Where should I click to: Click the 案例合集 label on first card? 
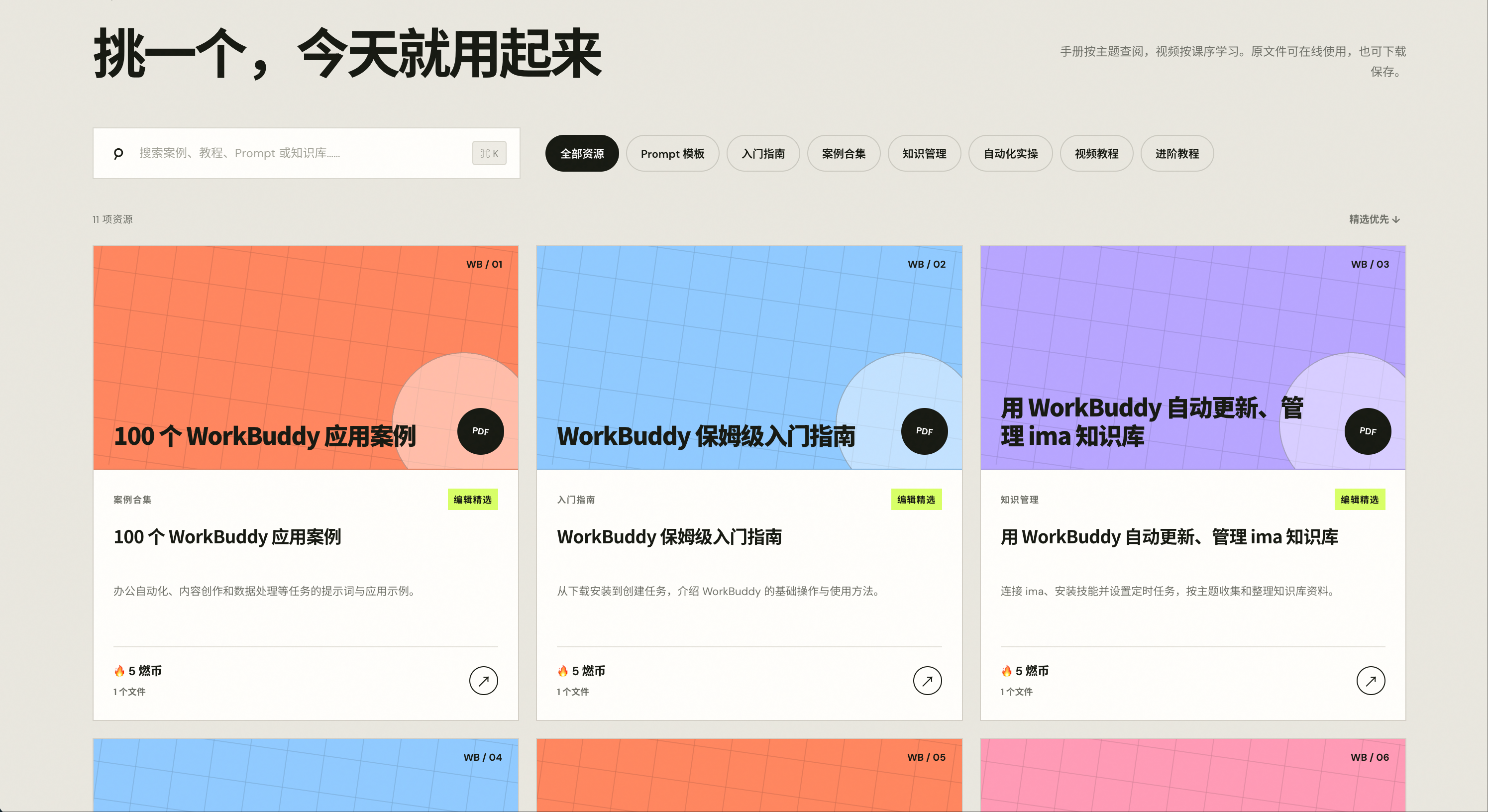132,500
